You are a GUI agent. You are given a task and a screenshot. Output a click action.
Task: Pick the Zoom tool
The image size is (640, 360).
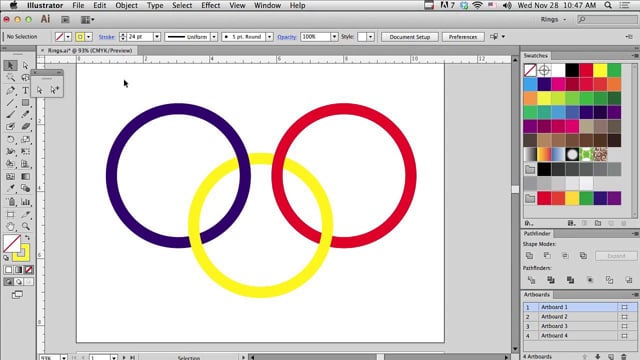pyautogui.click(x=25, y=227)
